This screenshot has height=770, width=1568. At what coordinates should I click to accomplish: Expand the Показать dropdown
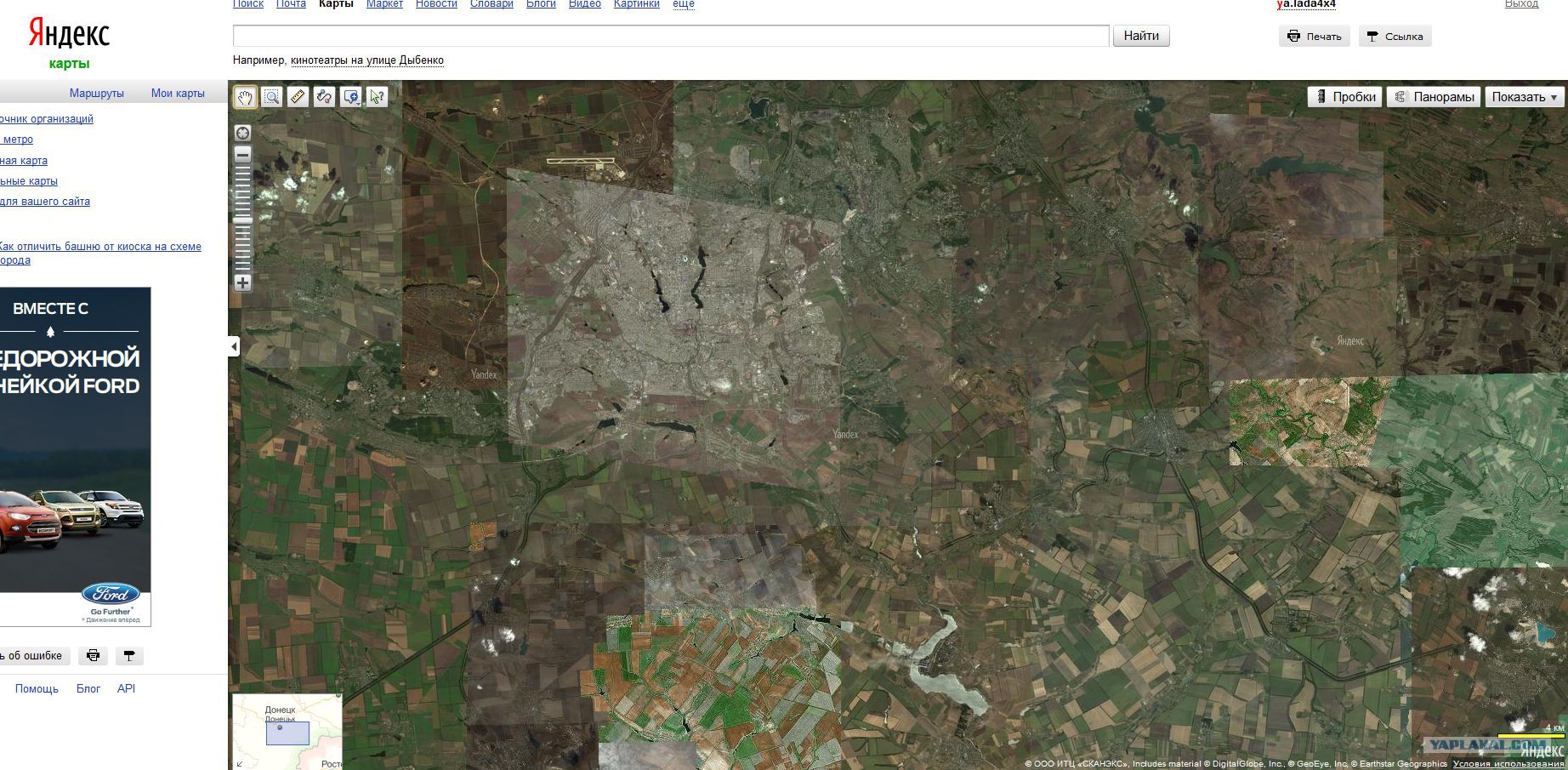click(1524, 97)
